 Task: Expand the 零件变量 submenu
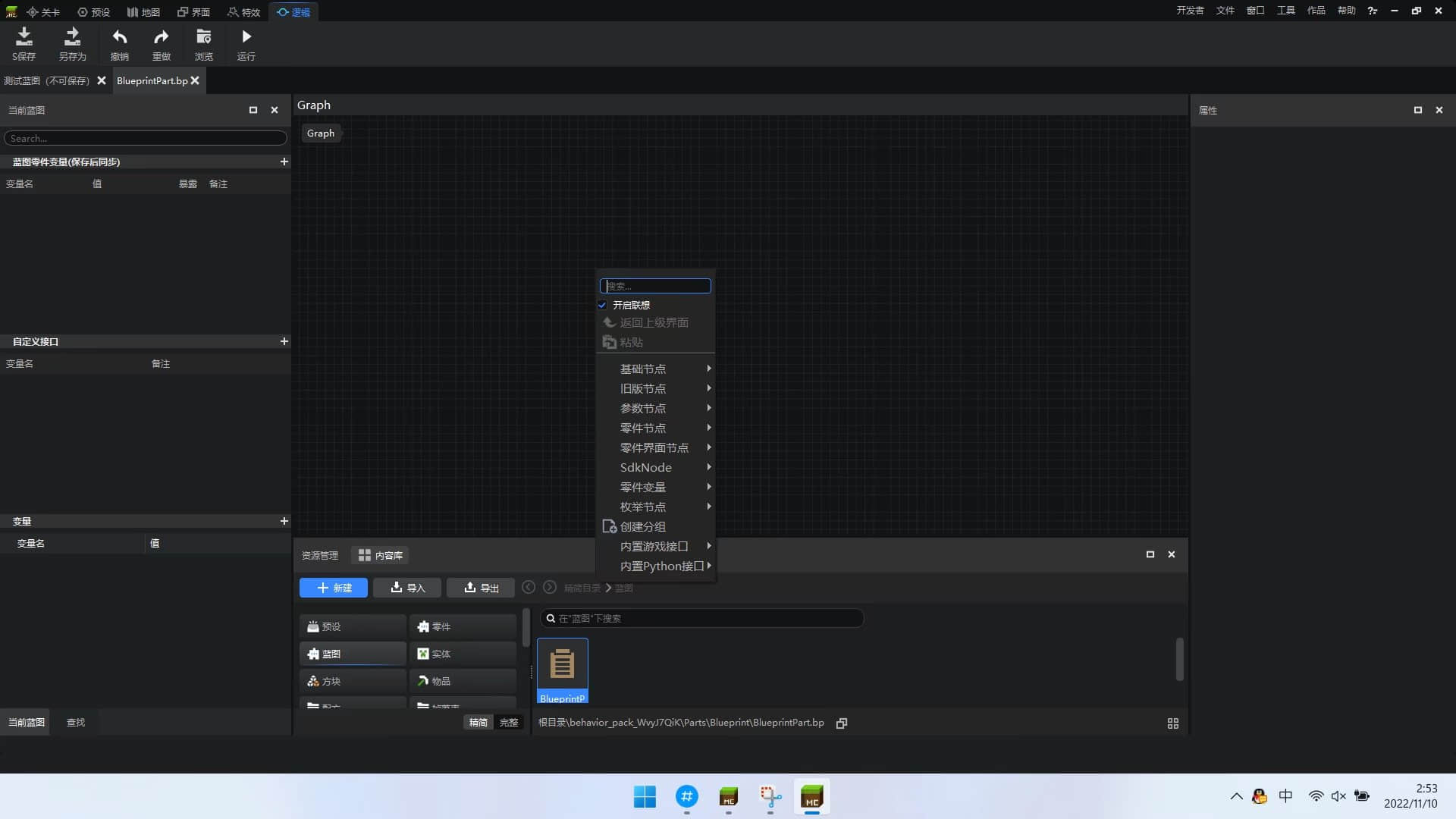tap(656, 487)
